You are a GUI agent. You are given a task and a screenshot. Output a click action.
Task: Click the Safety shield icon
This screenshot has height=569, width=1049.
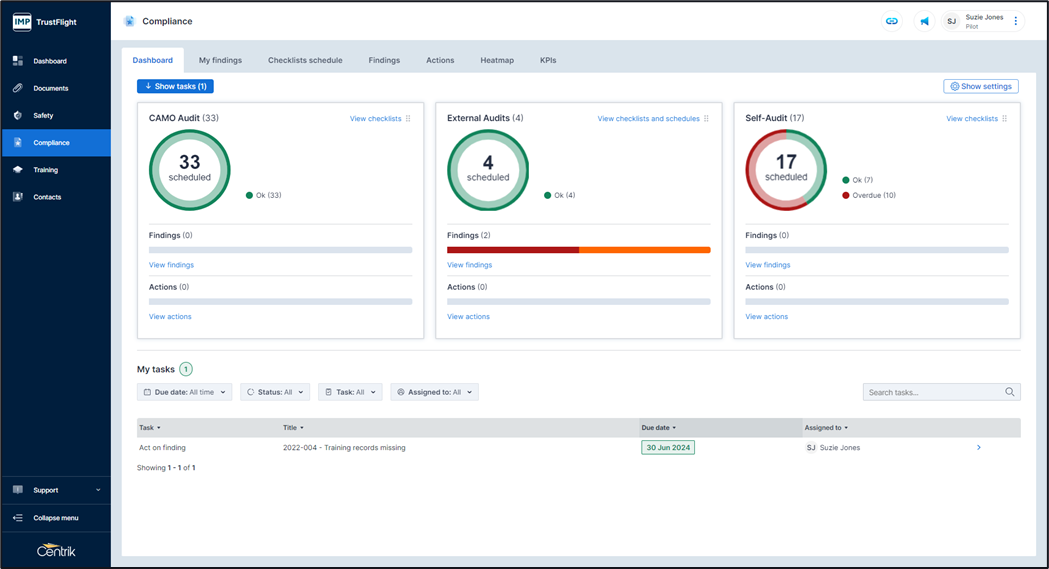click(18, 115)
